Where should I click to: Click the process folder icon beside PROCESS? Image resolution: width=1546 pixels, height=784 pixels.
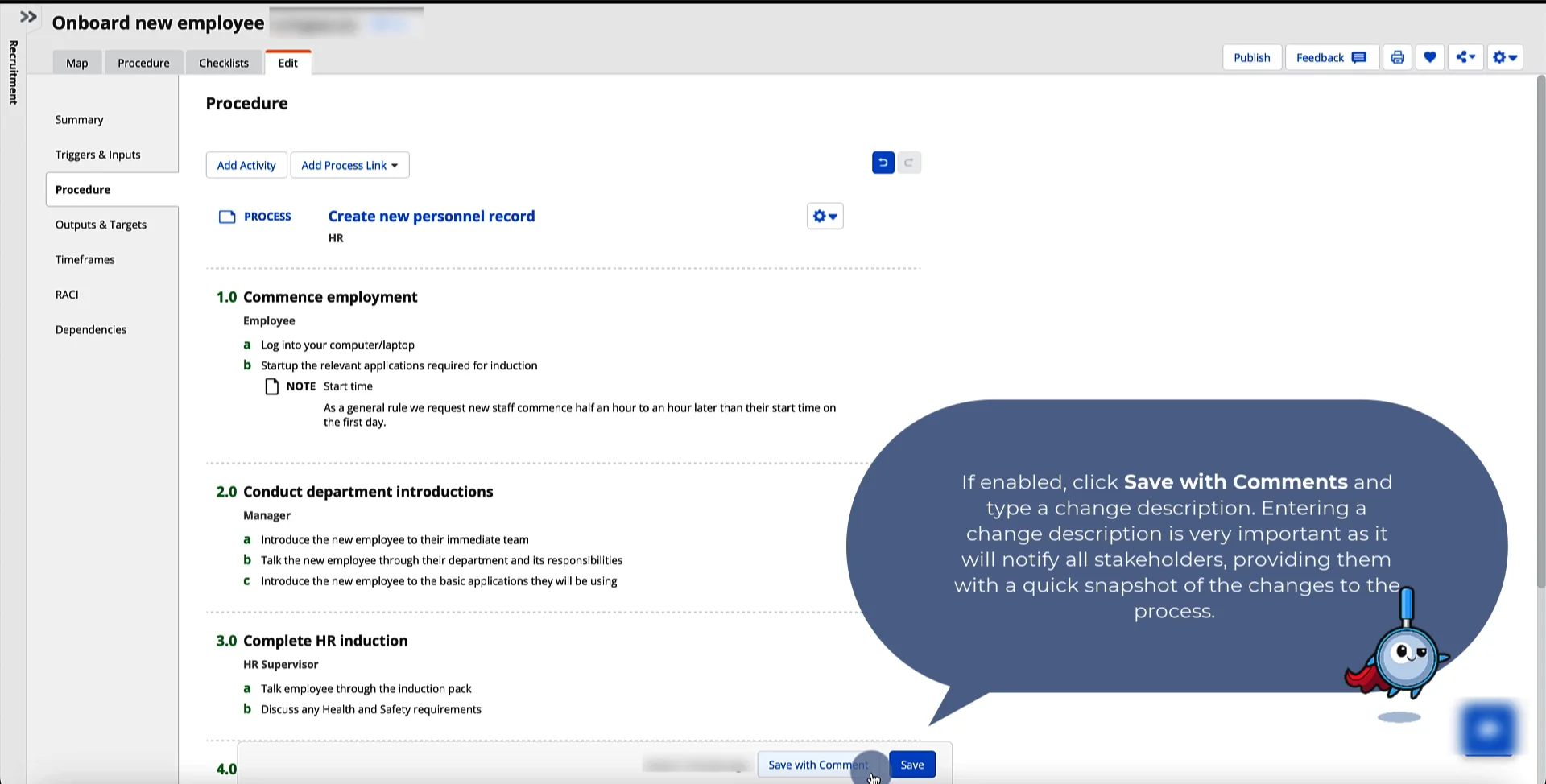[227, 217]
